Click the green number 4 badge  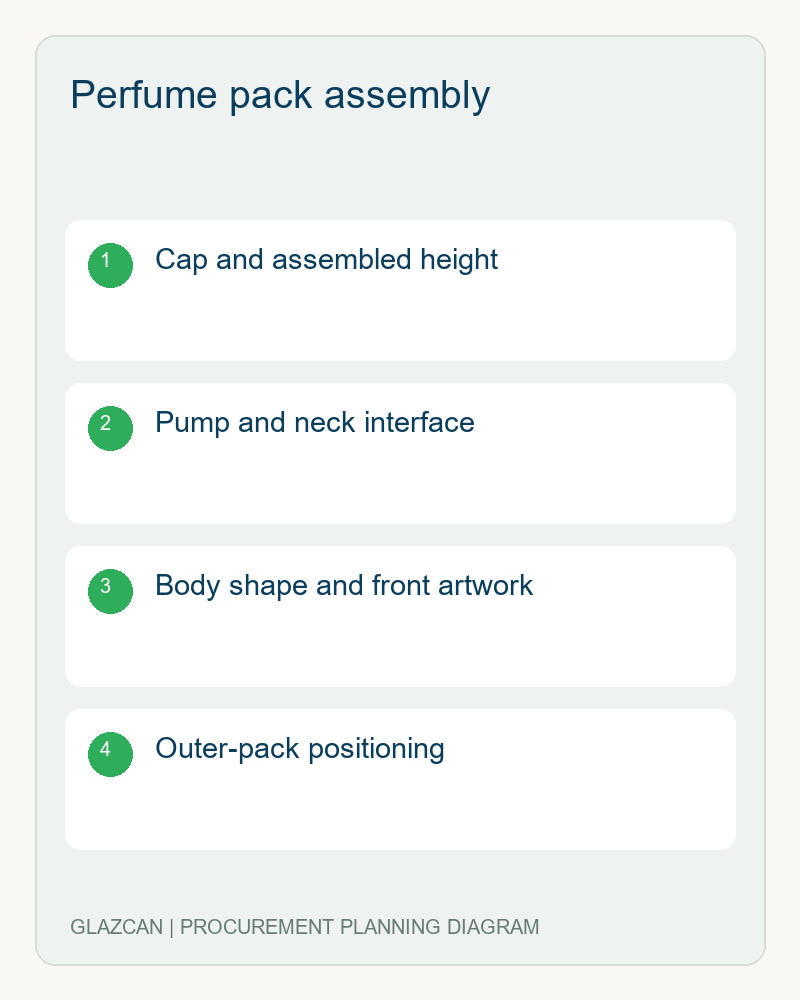110,754
